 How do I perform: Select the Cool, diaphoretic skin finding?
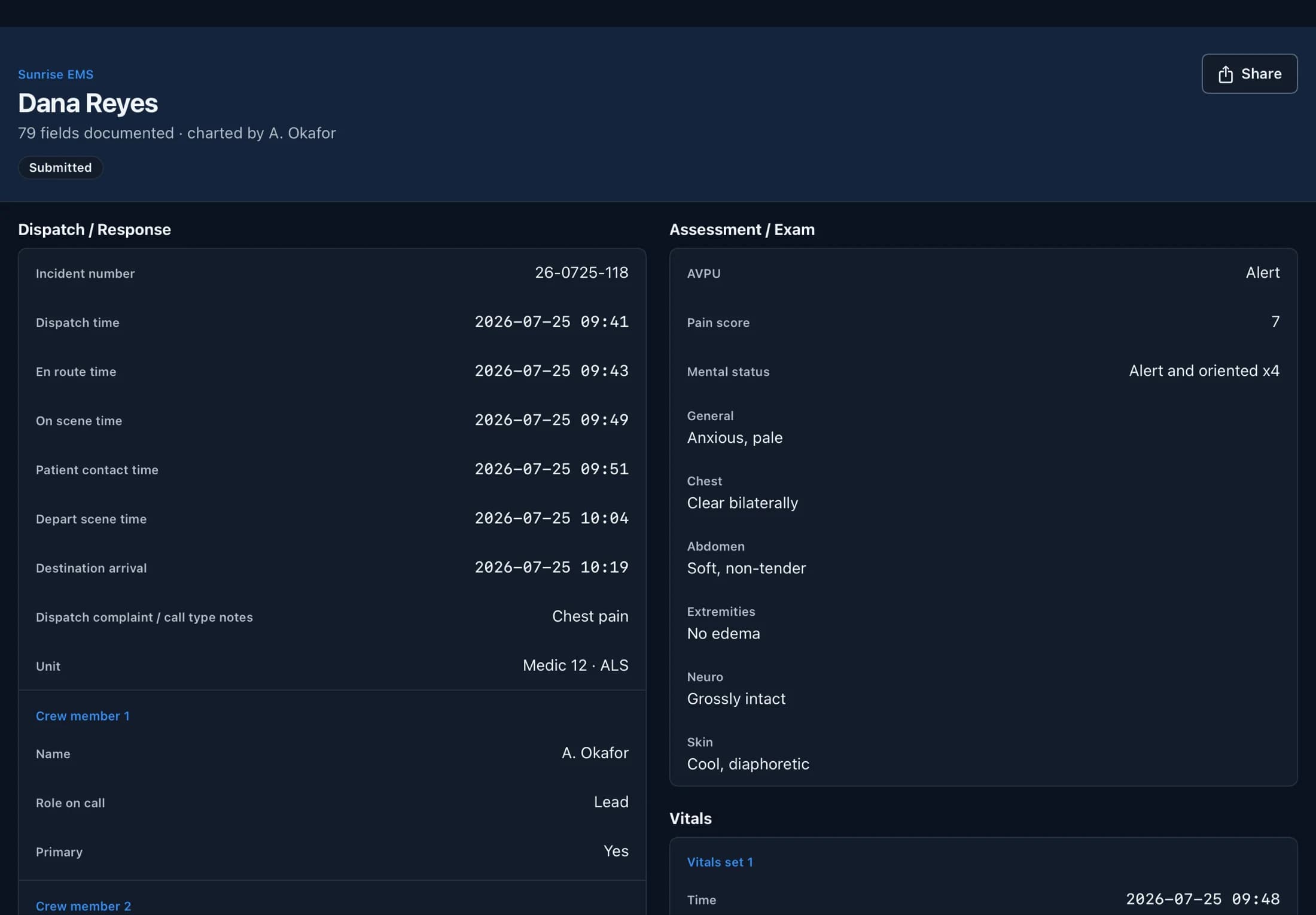point(748,764)
